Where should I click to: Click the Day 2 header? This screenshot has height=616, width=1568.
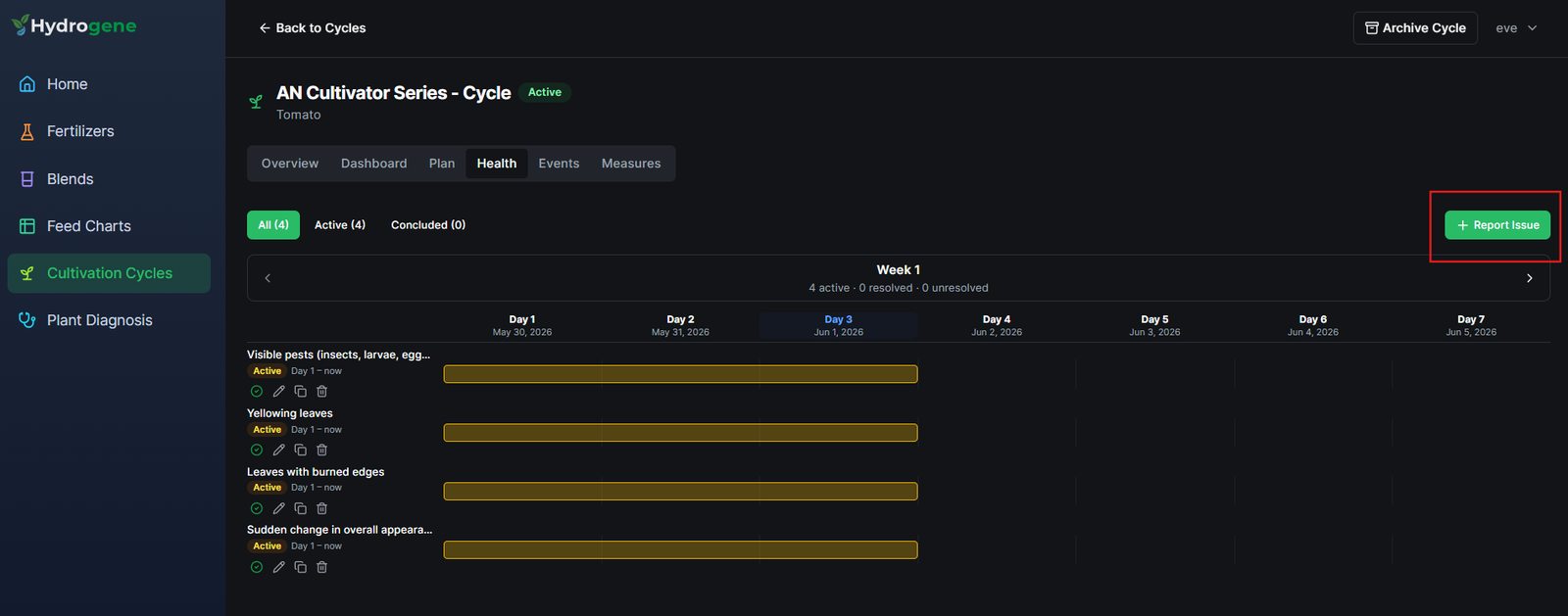click(680, 325)
